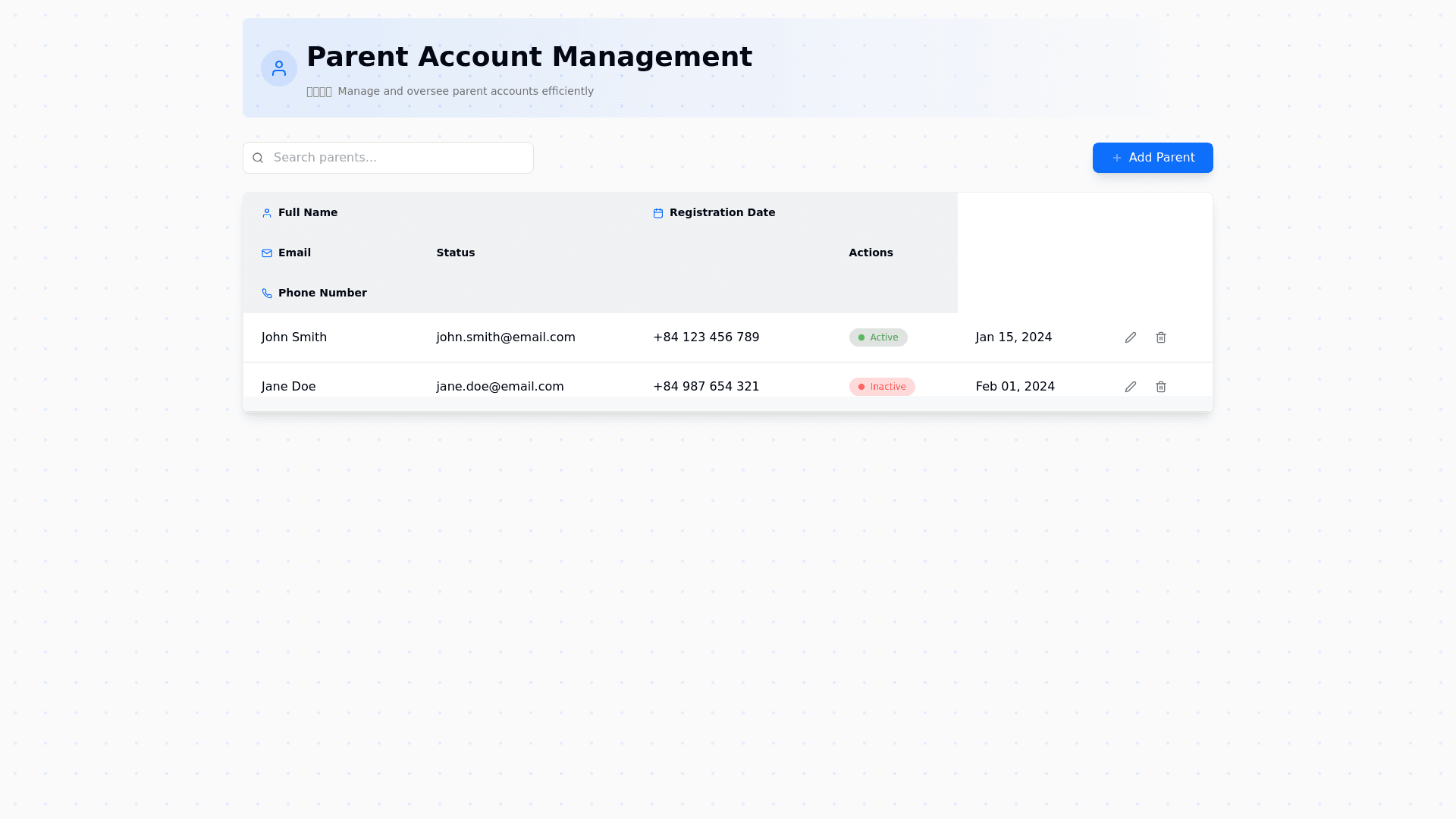Click the delete trash icon for Jane Doe

pyautogui.click(x=1160, y=387)
